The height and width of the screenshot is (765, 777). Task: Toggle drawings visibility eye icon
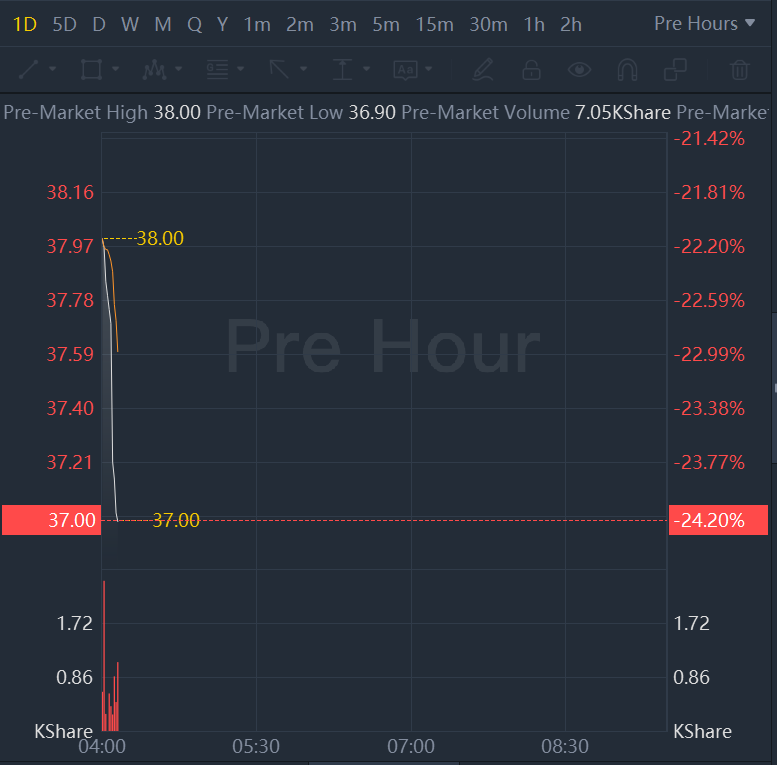pos(579,70)
